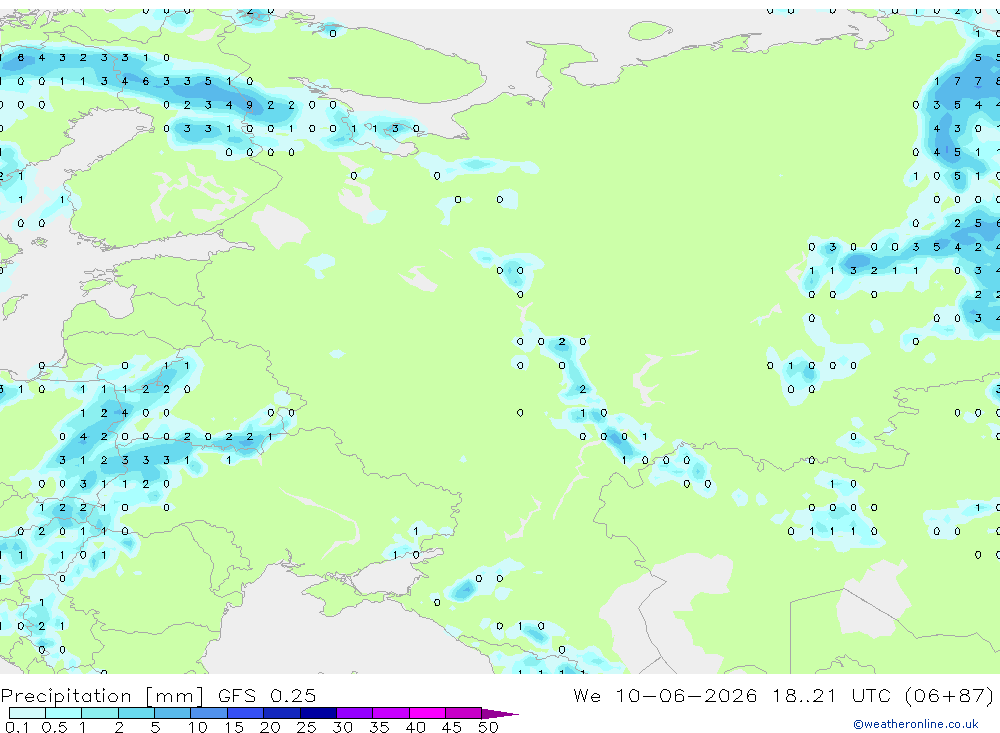The width and height of the screenshot is (1000, 733).
Task: Click the '0.1' legend scale label
Action: (17, 727)
